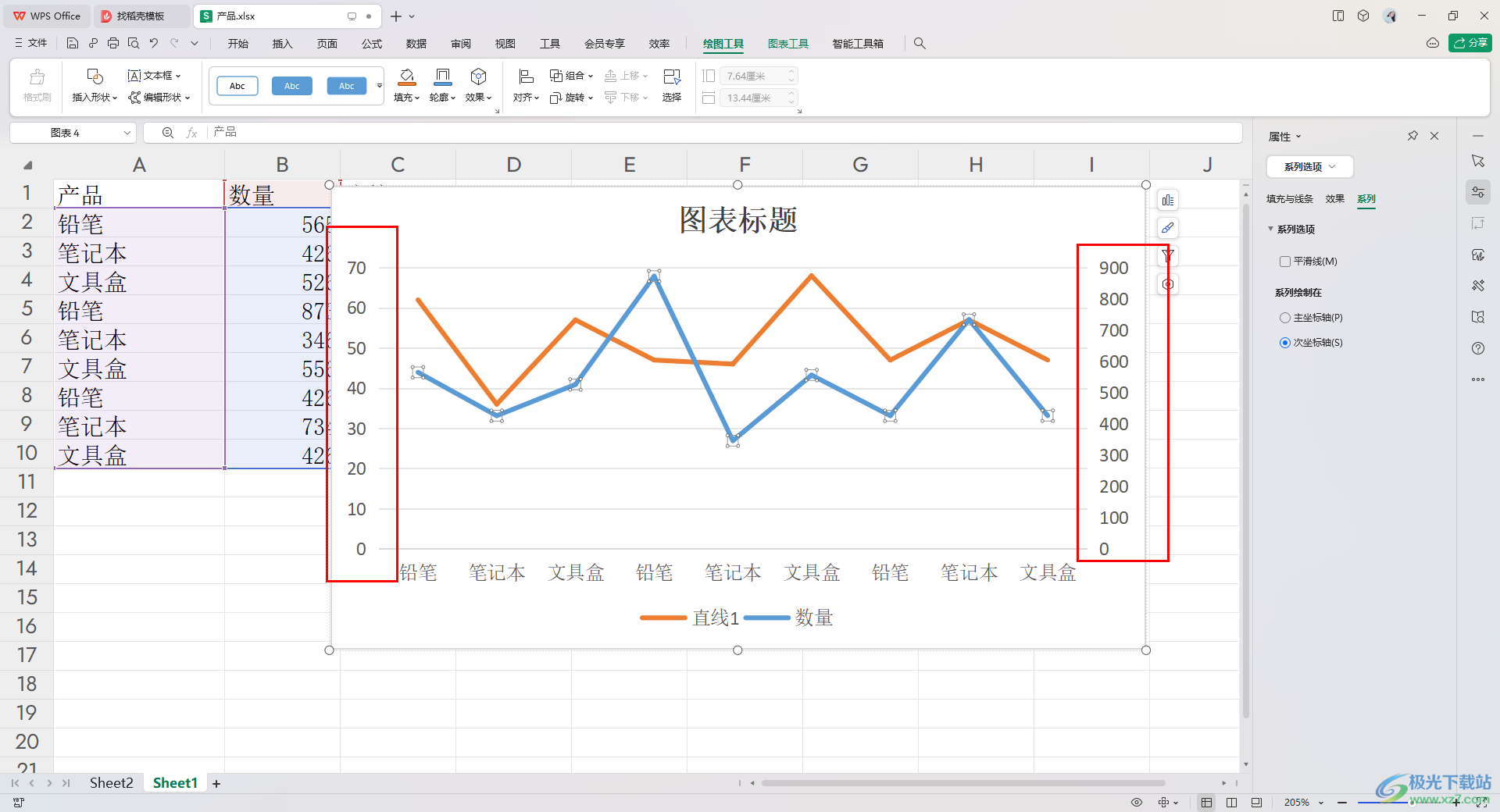This screenshot has width=1500, height=812.
Task: Click the Select (选择) pane icon
Action: coord(672,77)
